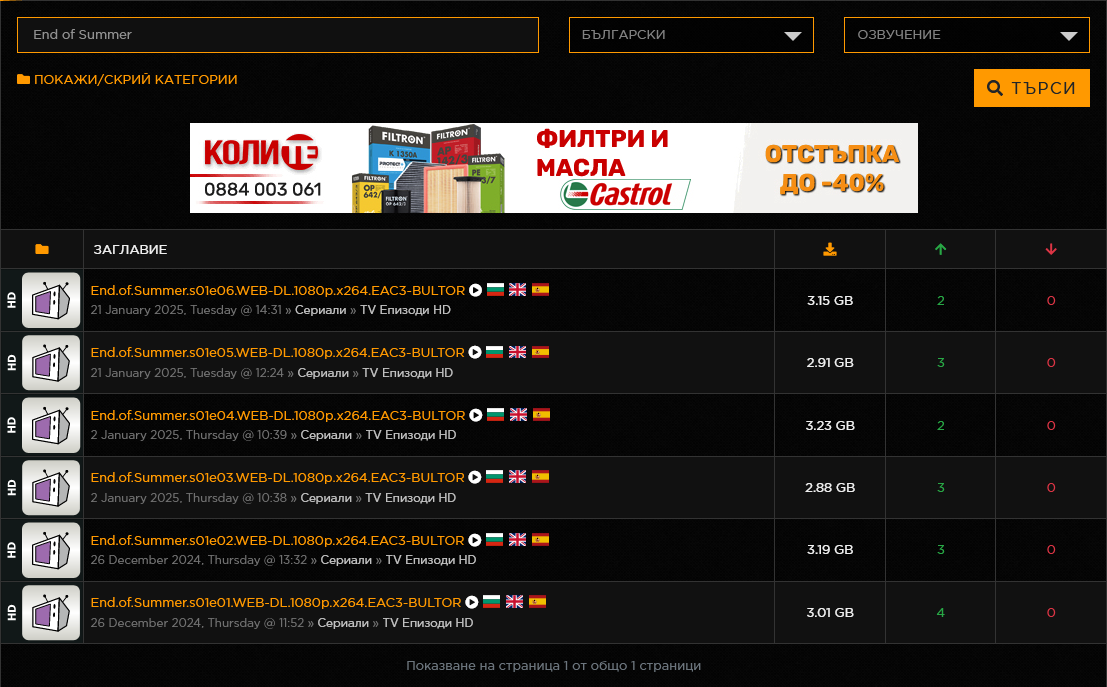The image size is (1107, 687).
Task: Click the TV category icon for s01e02
Action: pos(51,550)
